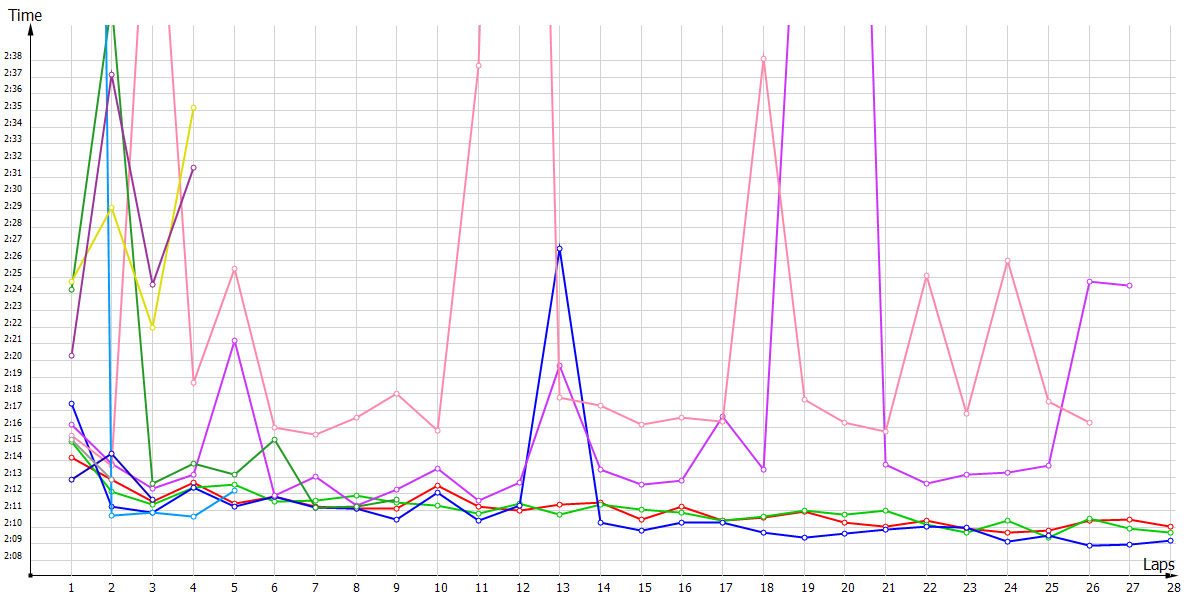
Task: Click the pink peak data point at lap 18
Action: 763,58
